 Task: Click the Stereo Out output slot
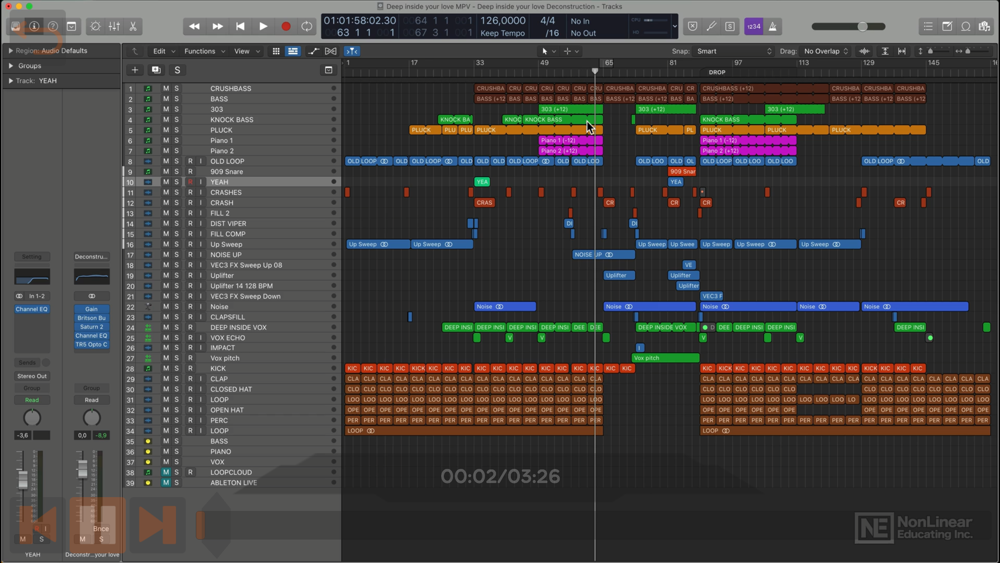click(32, 376)
